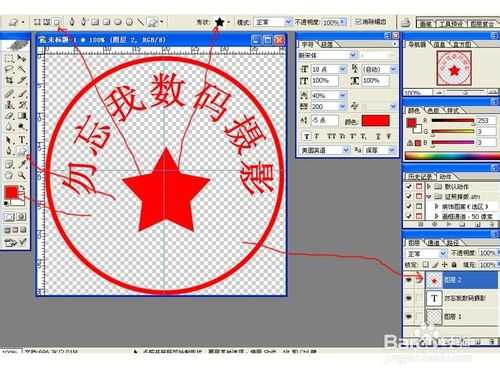Switch to the Channels tab

(x=433, y=243)
